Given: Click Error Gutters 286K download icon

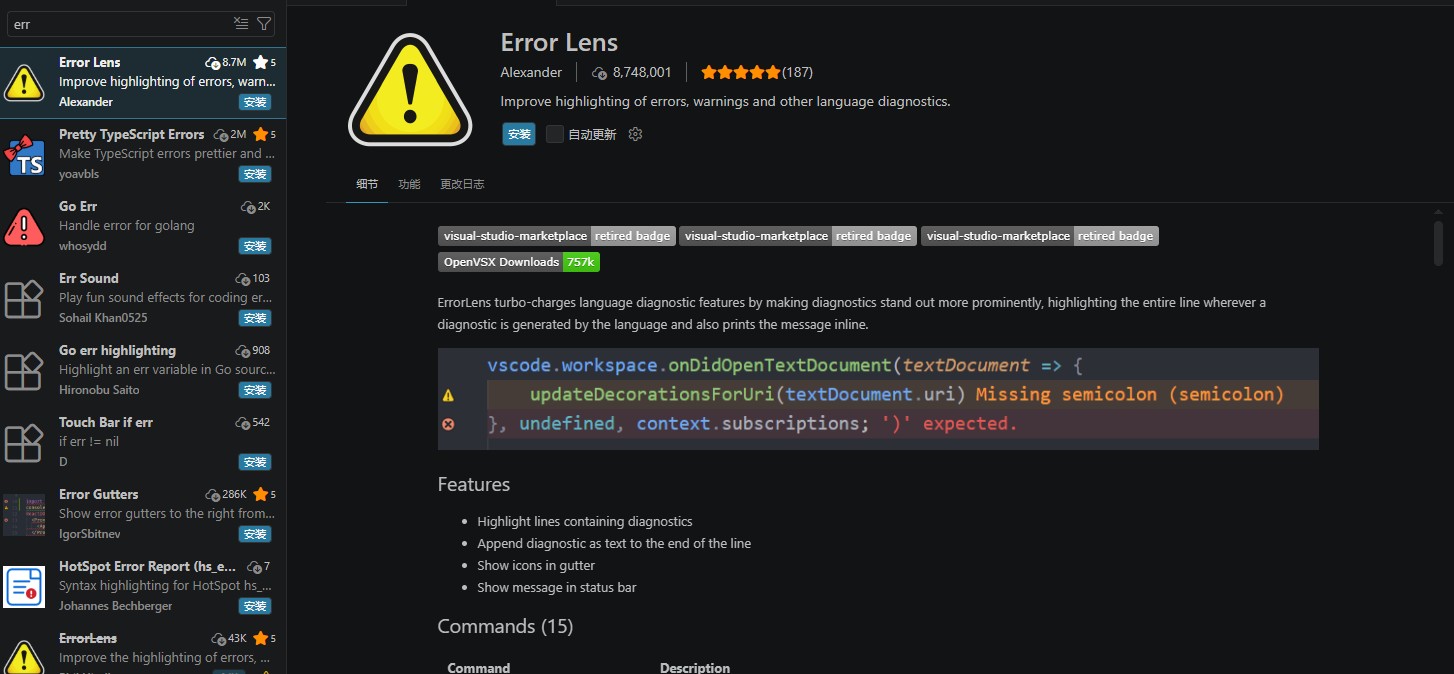Looking at the screenshot, I should tap(212, 495).
